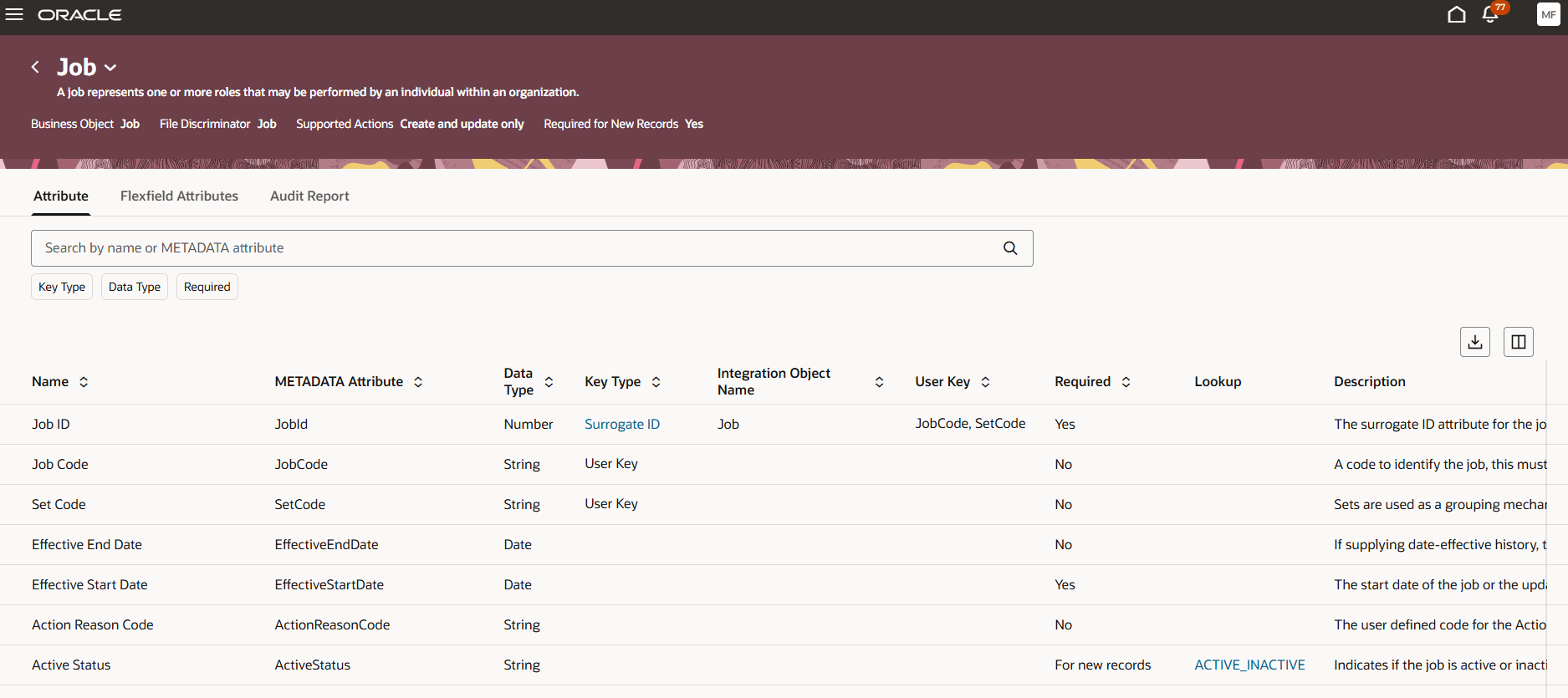Click the SetCode metadata cell

300,504
